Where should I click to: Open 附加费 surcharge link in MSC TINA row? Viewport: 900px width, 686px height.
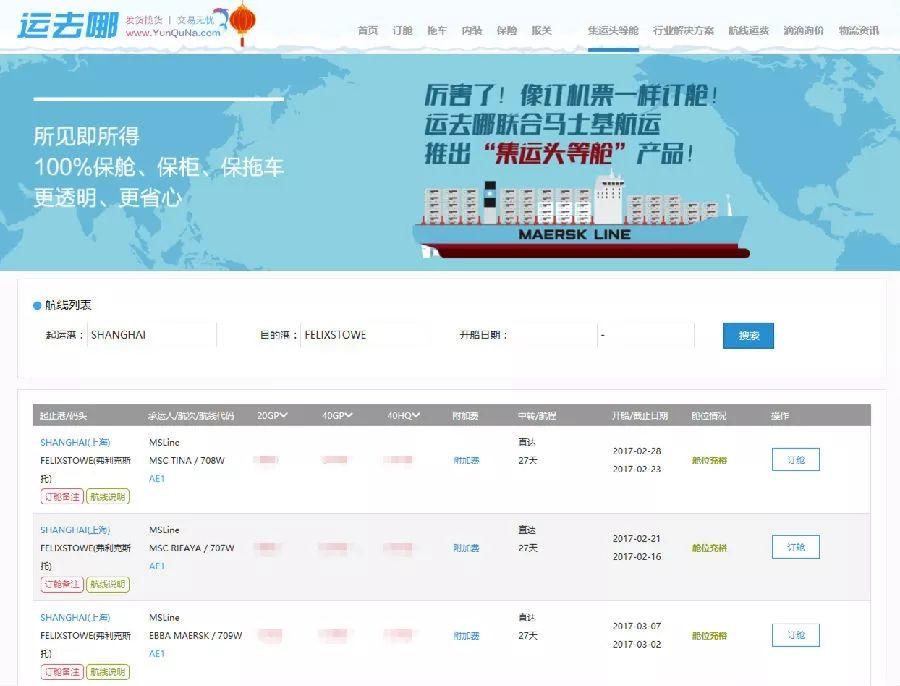(466, 460)
